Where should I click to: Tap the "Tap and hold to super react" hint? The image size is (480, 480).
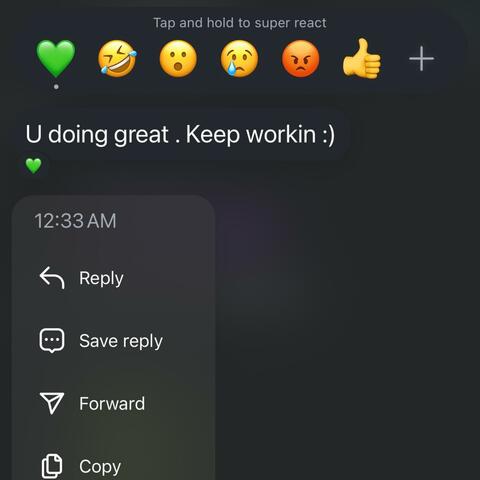pos(240,23)
